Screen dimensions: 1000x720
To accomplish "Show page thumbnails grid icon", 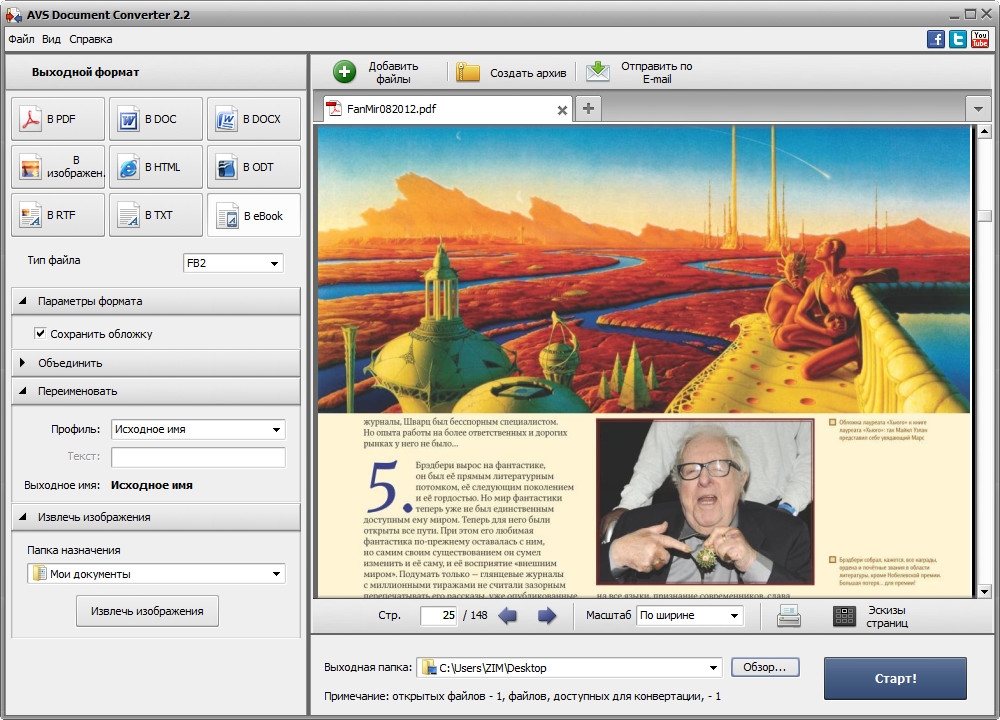I will coord(844,615).
